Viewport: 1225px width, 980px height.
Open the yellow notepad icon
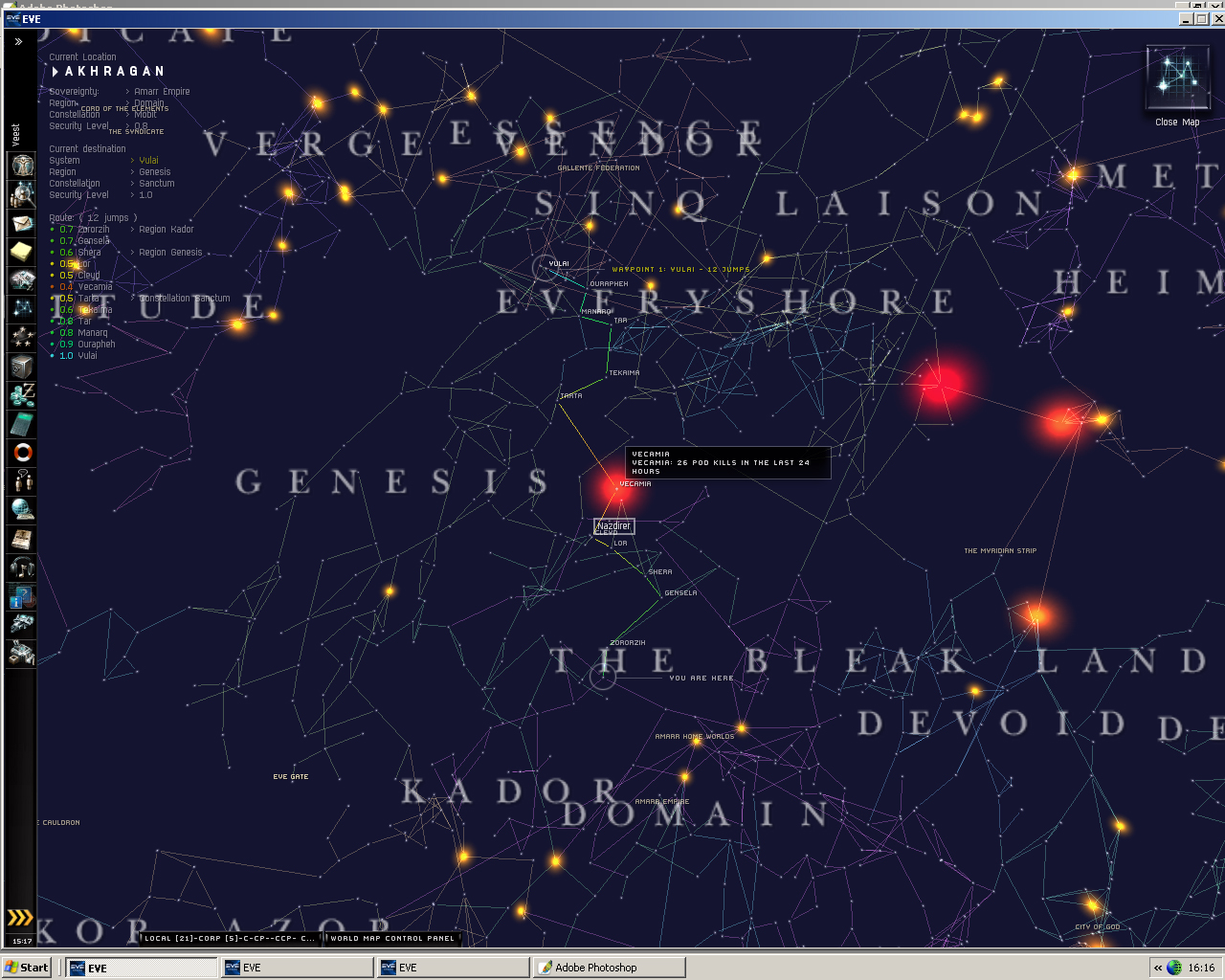coord(22,252)
